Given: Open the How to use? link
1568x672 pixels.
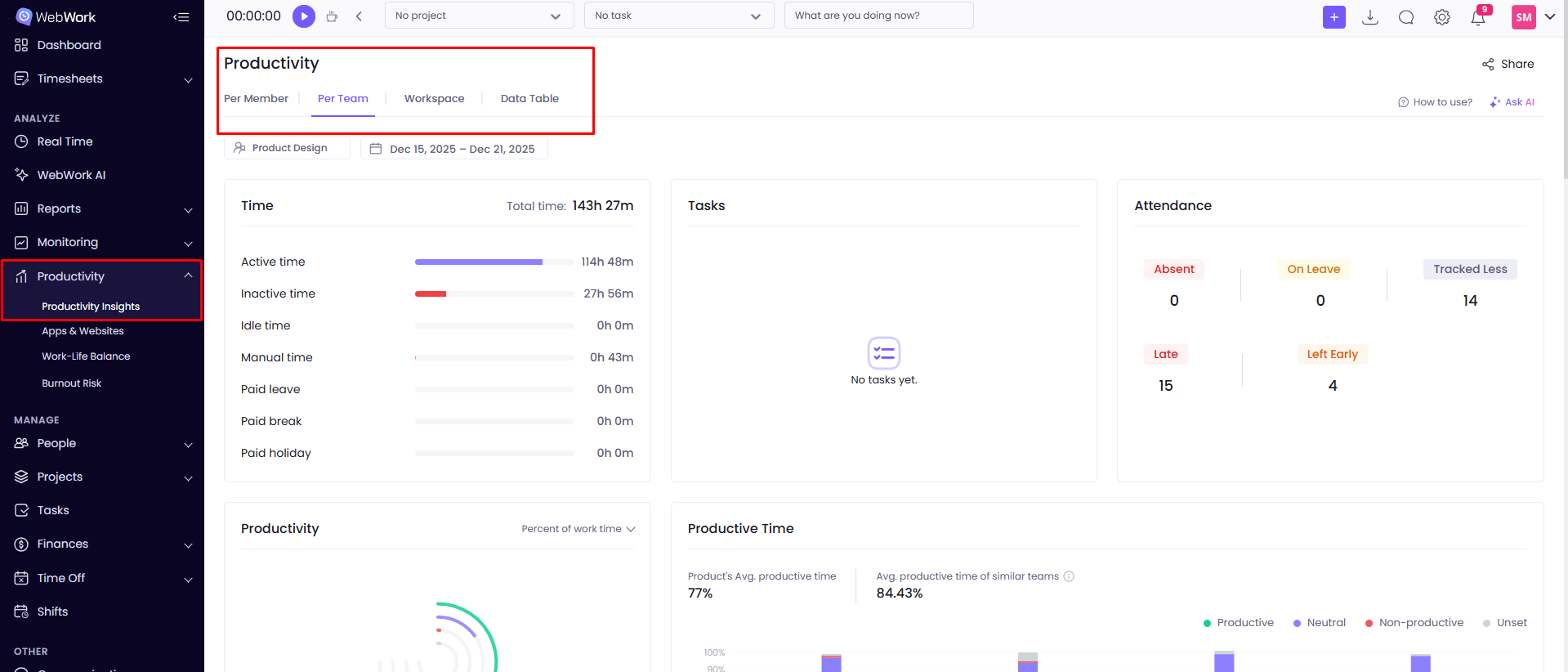Looking at the screenshot, I should (1436, 102).
